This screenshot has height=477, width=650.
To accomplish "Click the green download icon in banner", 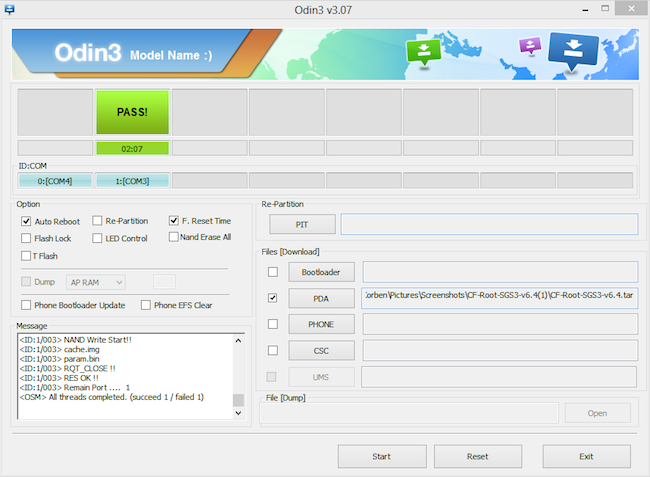I will coord(424,52).
